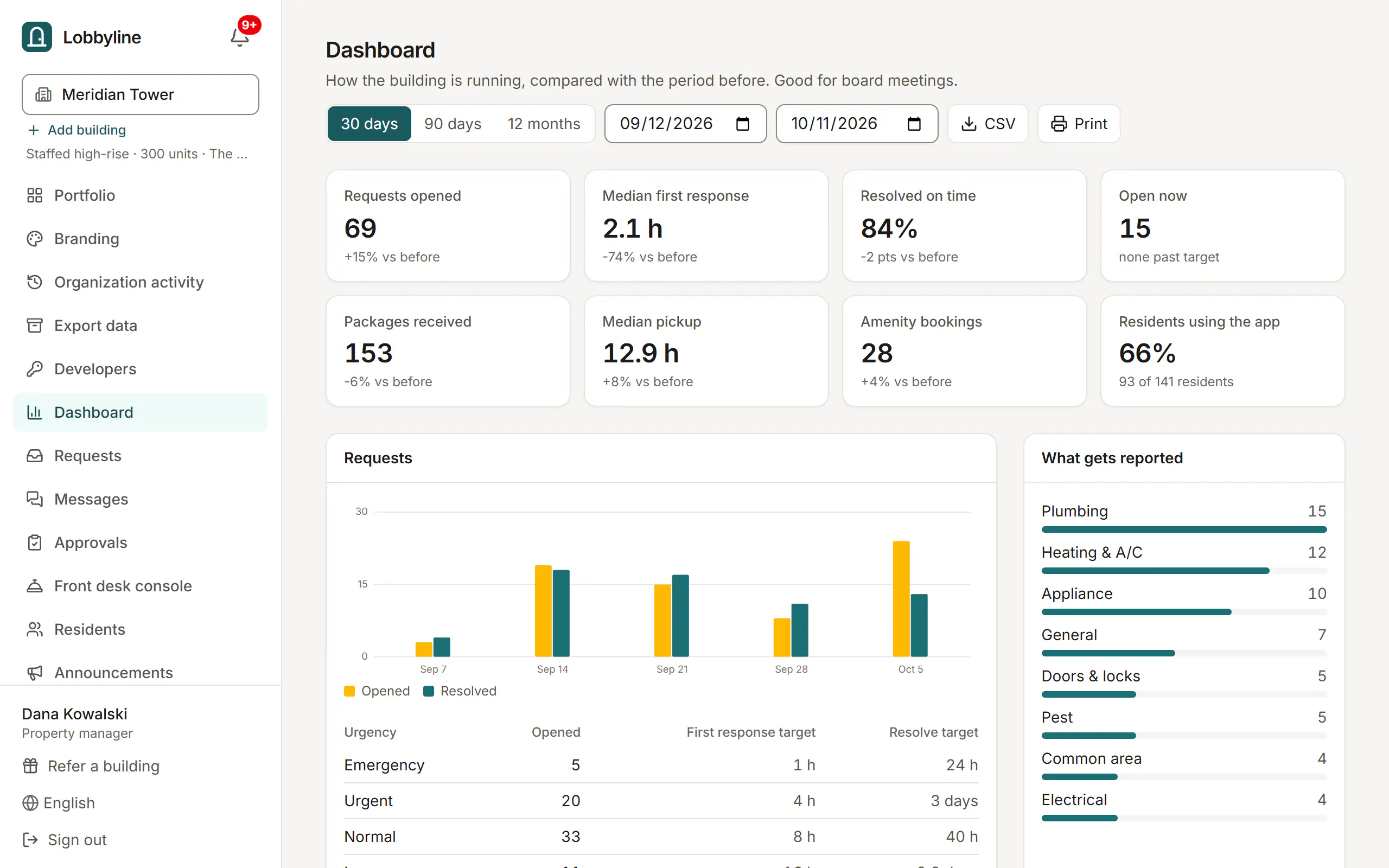This screenshot has width=1389, height=868.
Task: Click the Developers key icon
Action: [x=34, y=368]
